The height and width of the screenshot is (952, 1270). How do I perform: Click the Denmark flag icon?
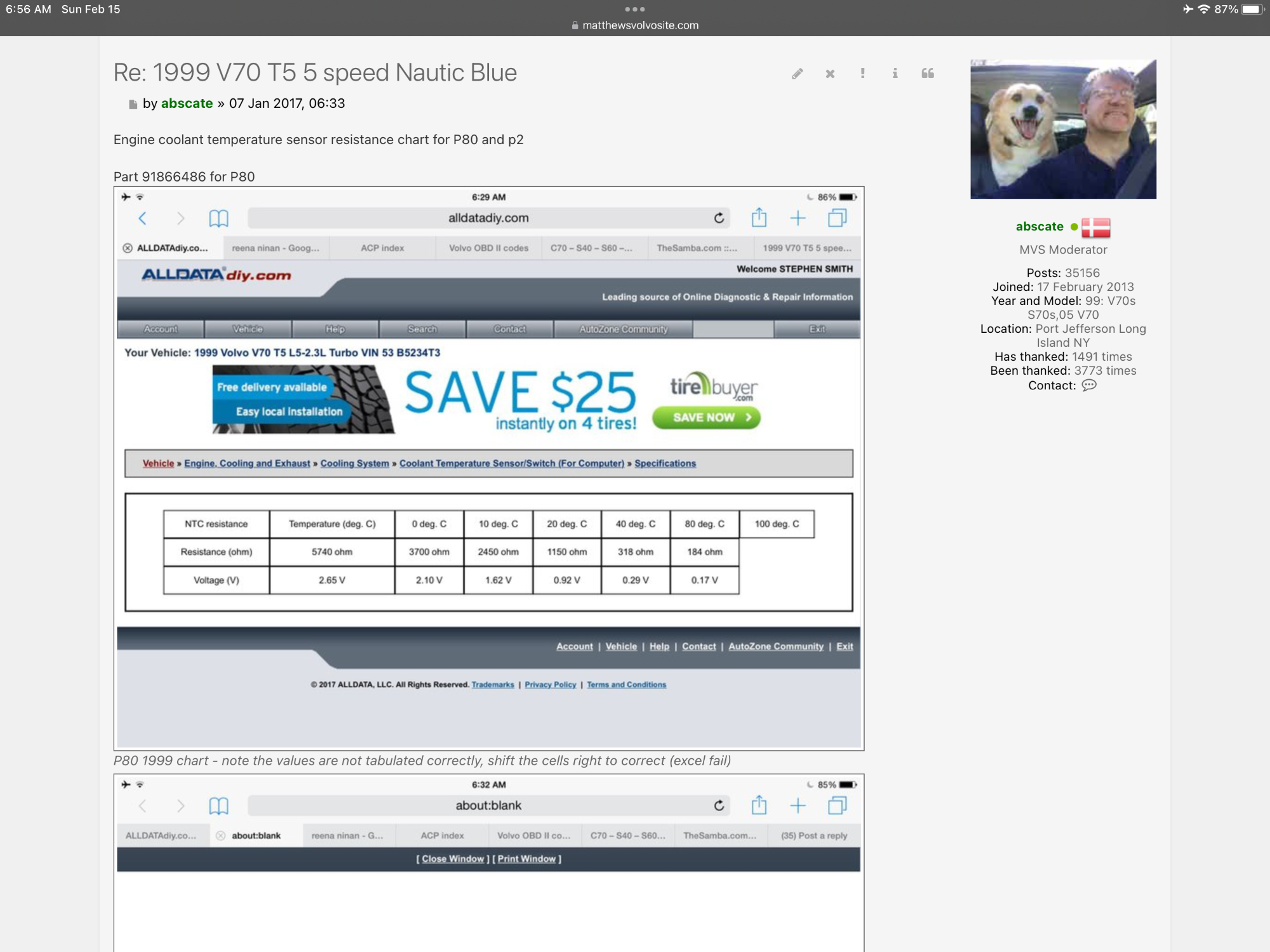(1096, 227)
